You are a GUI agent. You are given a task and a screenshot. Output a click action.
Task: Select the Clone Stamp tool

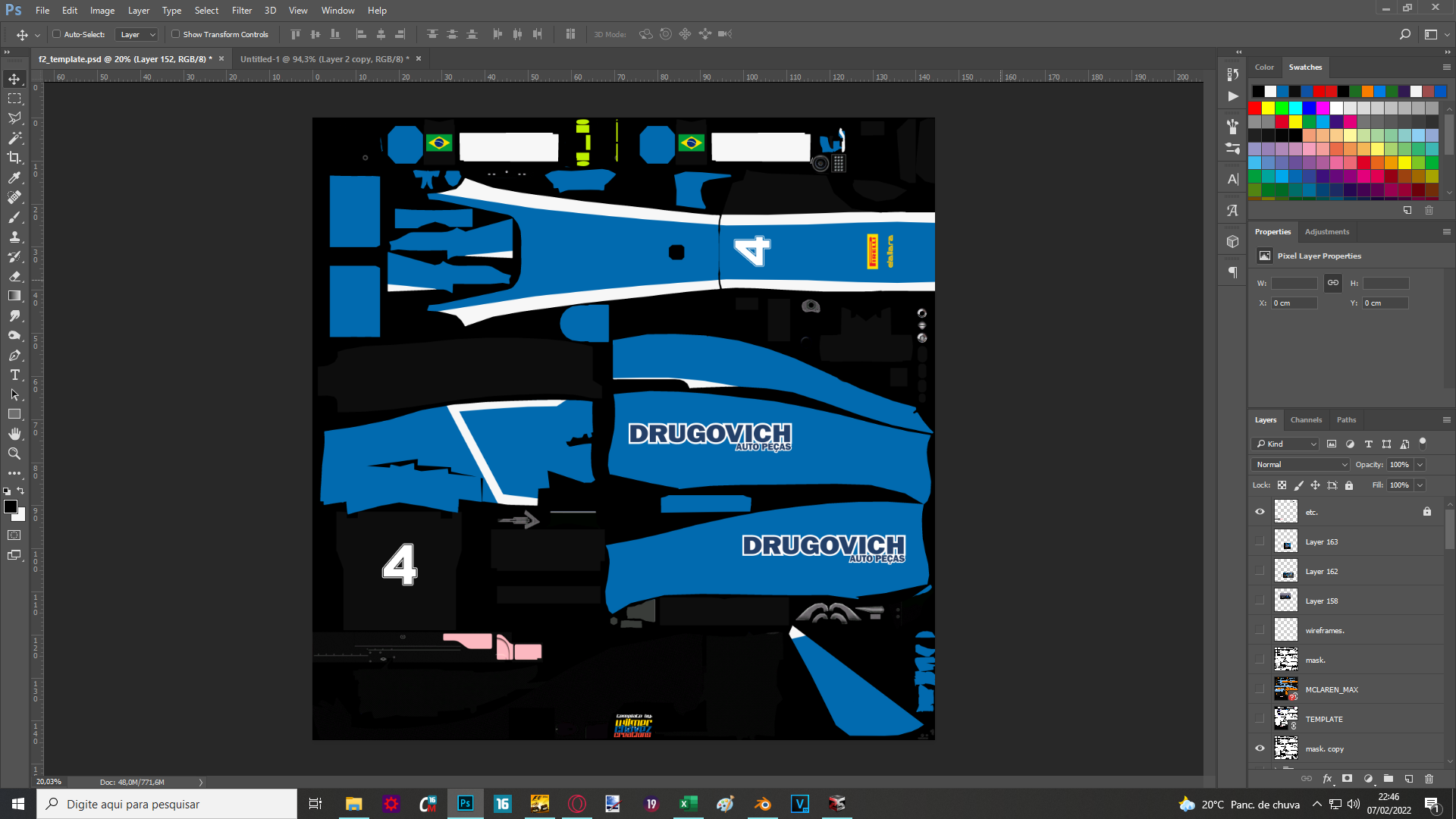coord(14,237)
